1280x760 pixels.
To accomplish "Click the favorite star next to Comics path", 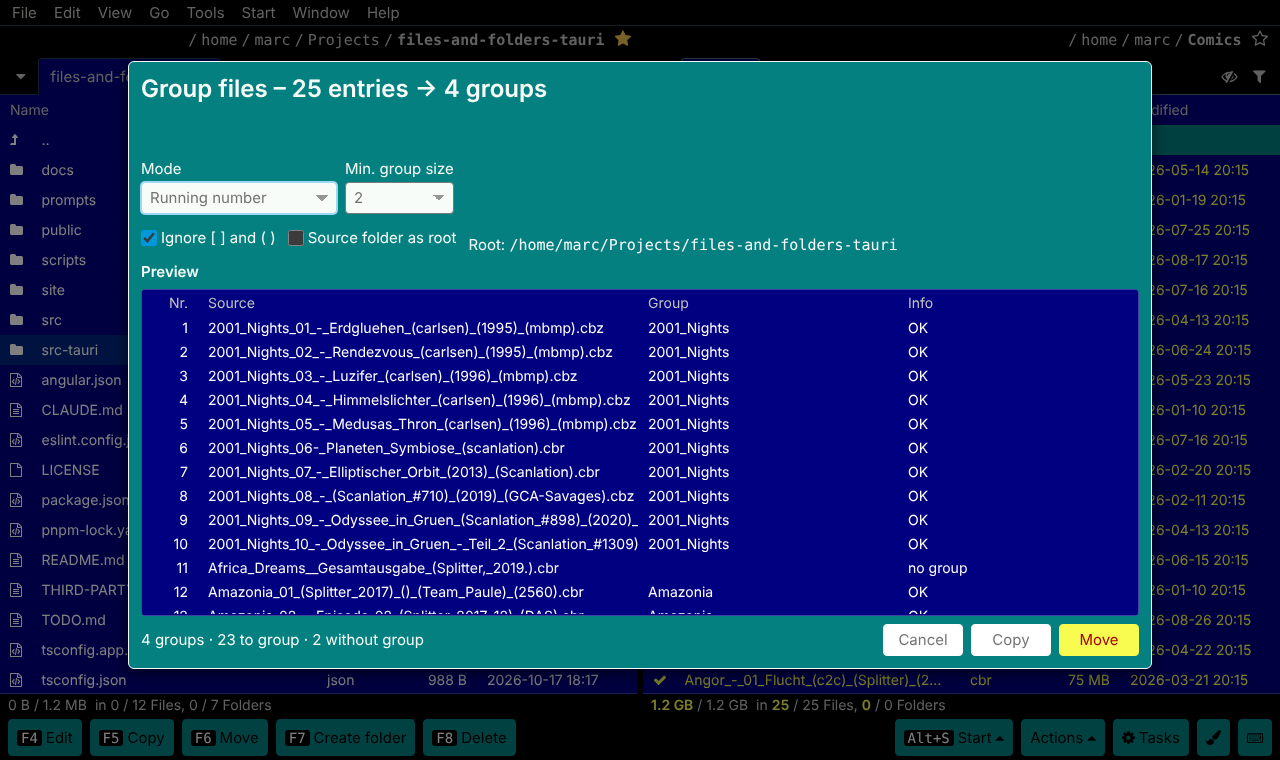I will point(1260,39).
